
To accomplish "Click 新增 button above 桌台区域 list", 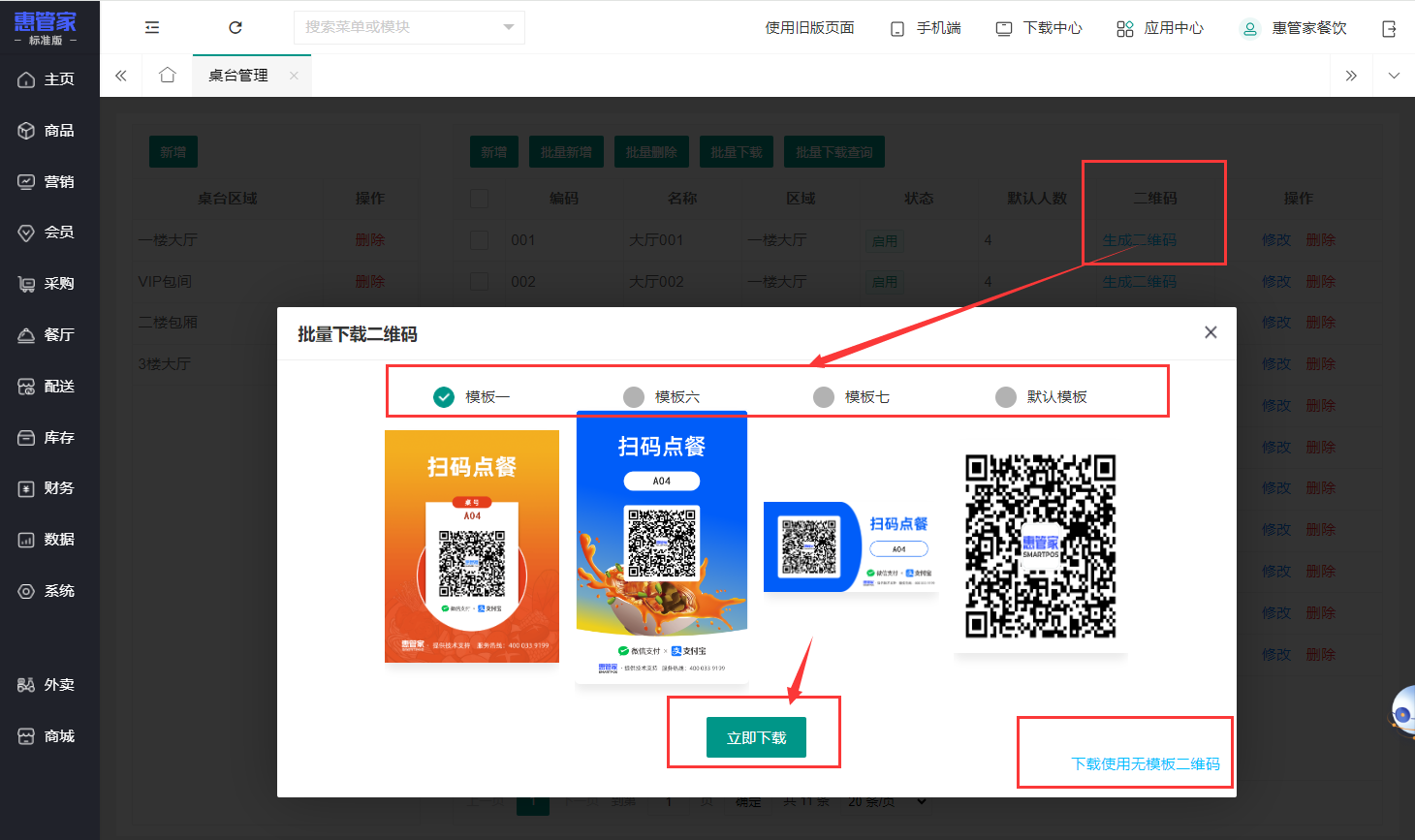I will point(173,152).
